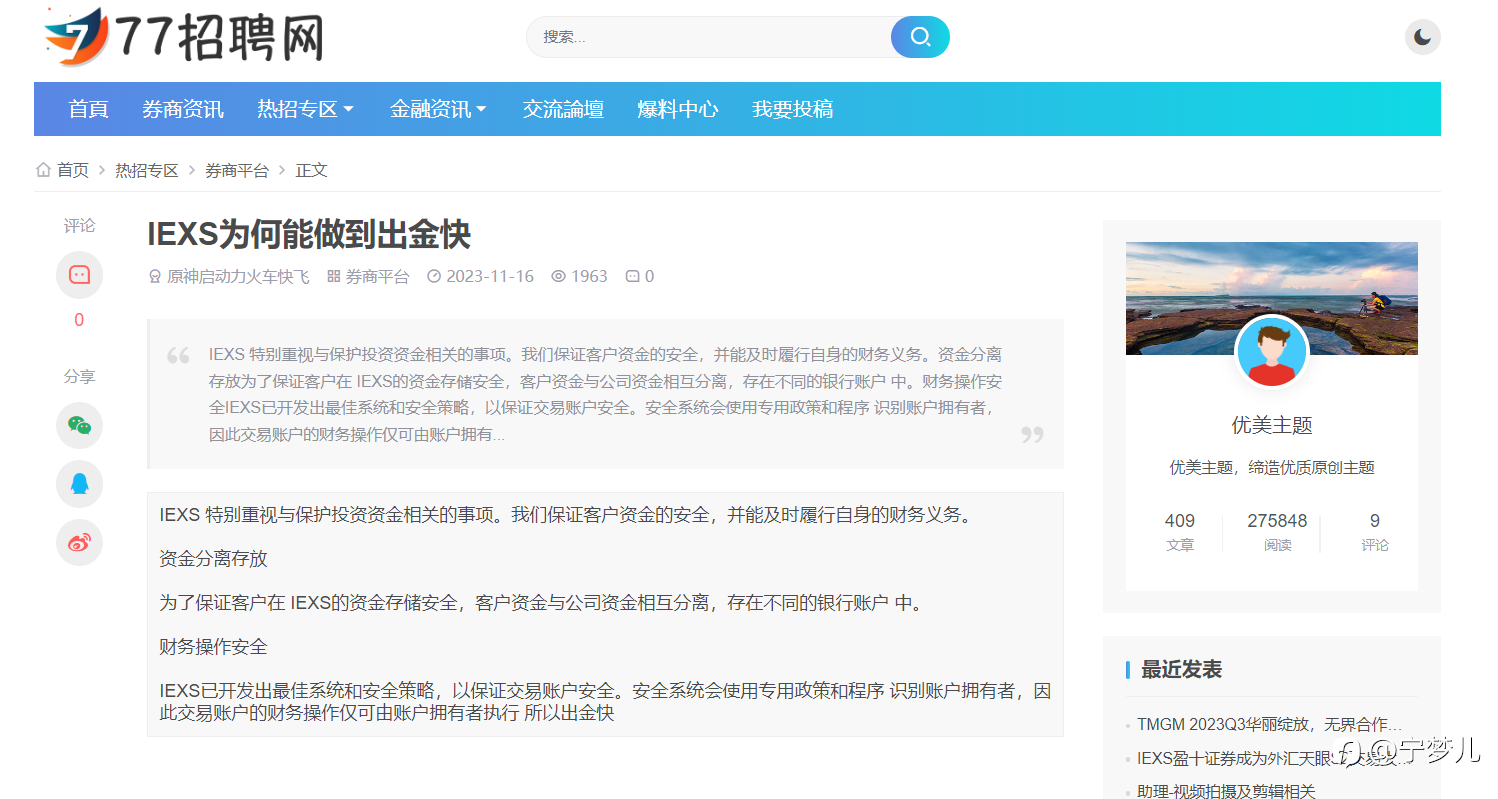Image resolution: width=1498 pixels, height=799 pixels.
Task: Open 优美主题 author name
Action: (1272, 425)
